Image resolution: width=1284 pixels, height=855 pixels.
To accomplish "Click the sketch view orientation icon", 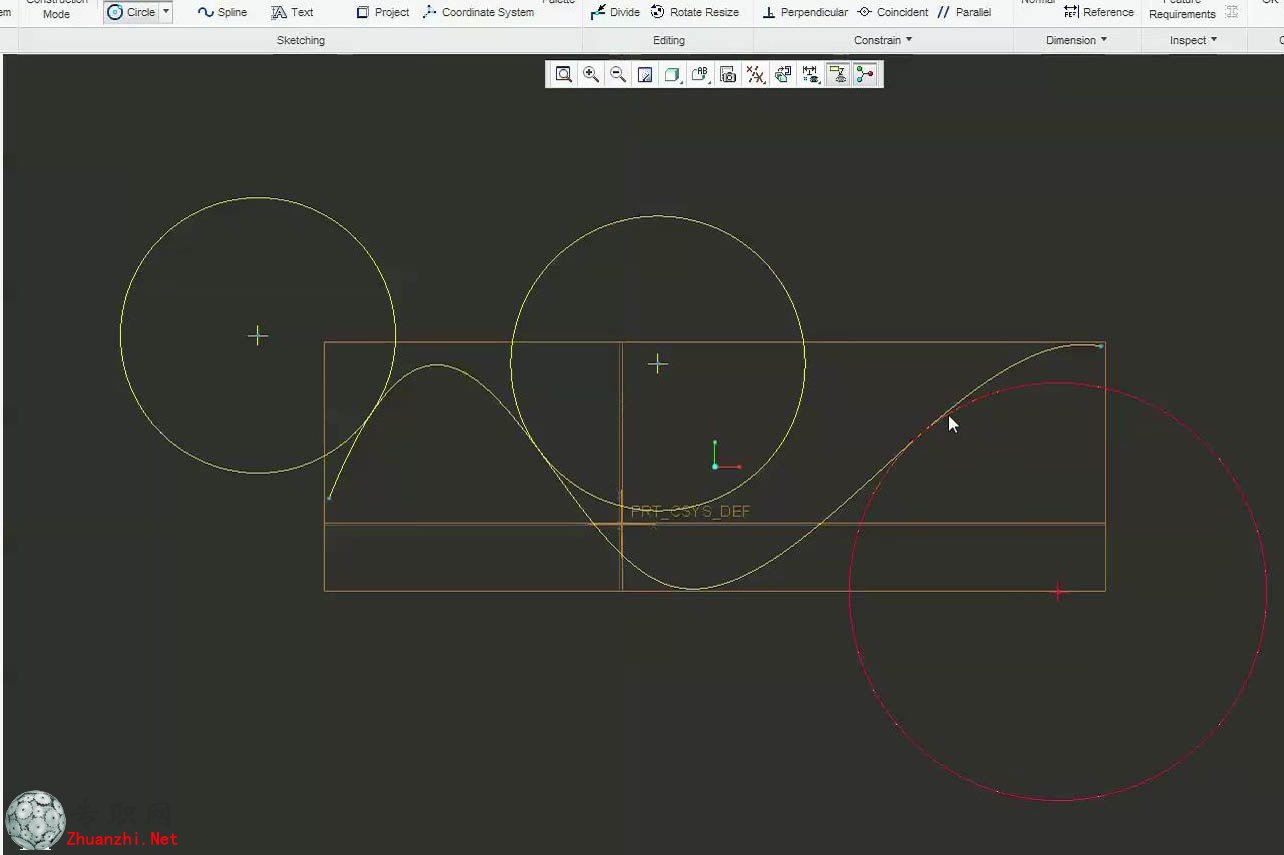I will coord(783,74).
